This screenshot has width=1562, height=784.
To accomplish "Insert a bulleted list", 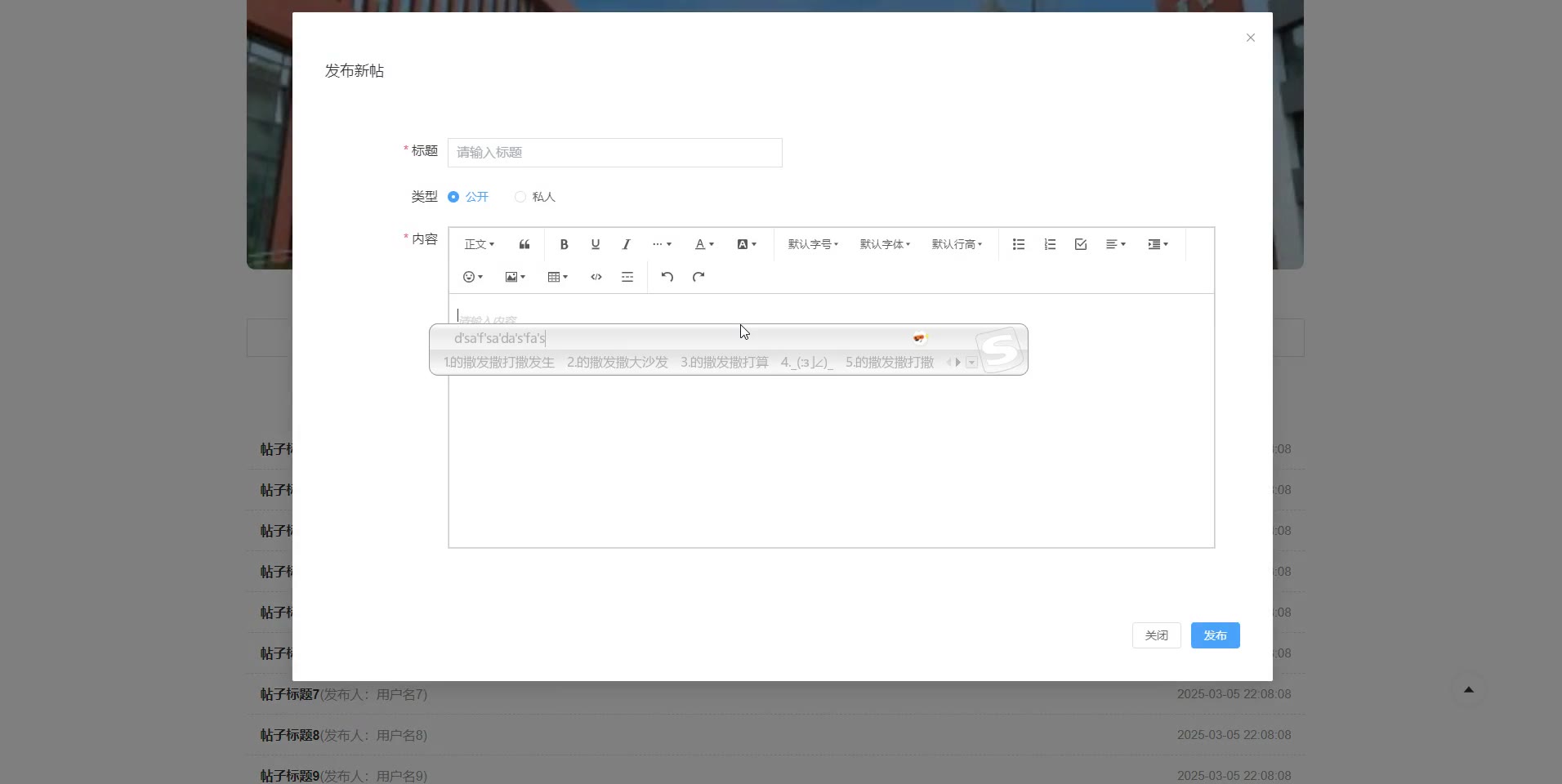I will [x=1019, y=244].
